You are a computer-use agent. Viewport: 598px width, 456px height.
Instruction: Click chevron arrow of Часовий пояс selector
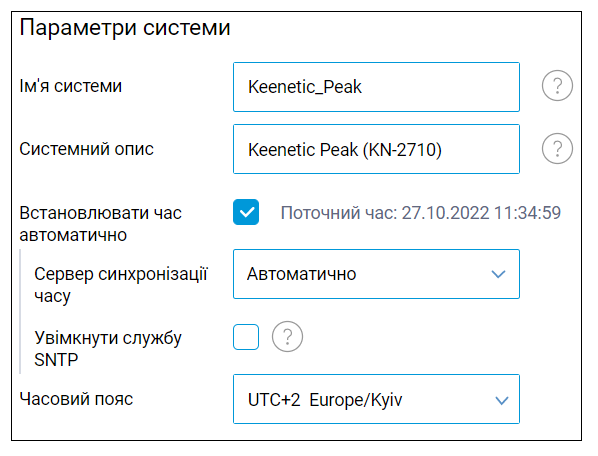[502, 401]
